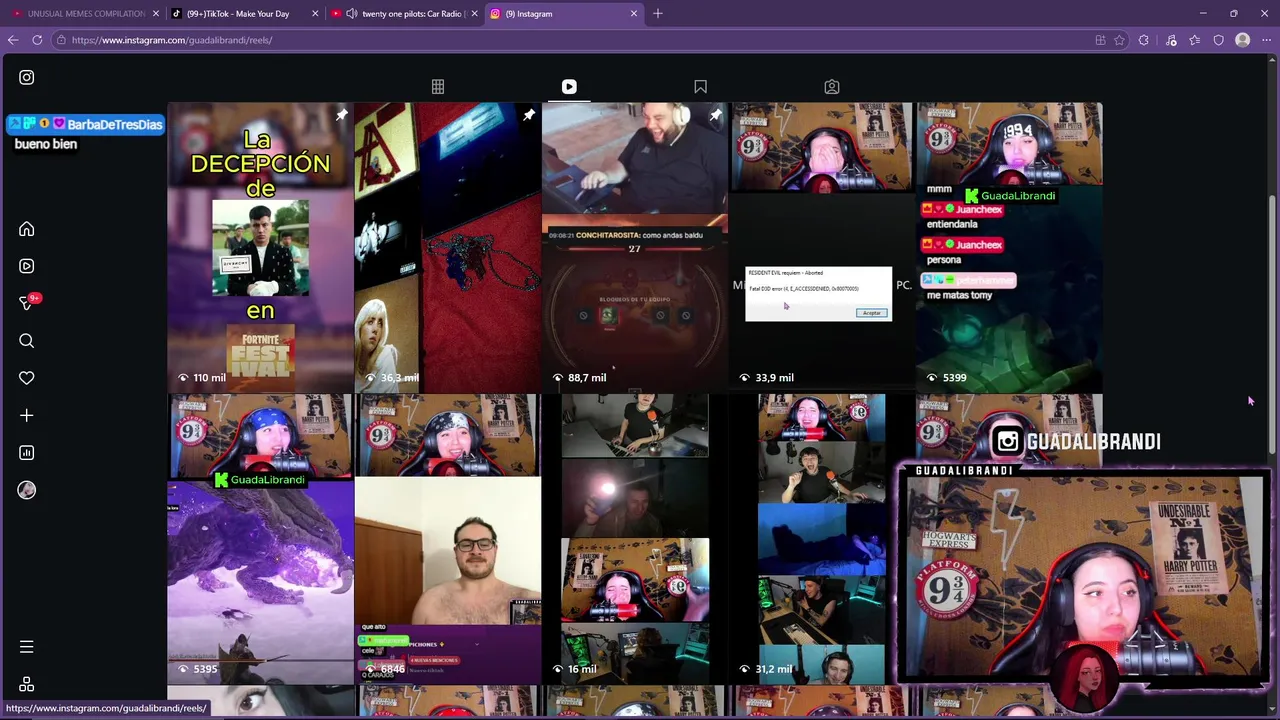Image resolution: width=1280 pixels, height=720 pixels.
Task: Open the reel with 16 mil views
Action: click(635, 539)
